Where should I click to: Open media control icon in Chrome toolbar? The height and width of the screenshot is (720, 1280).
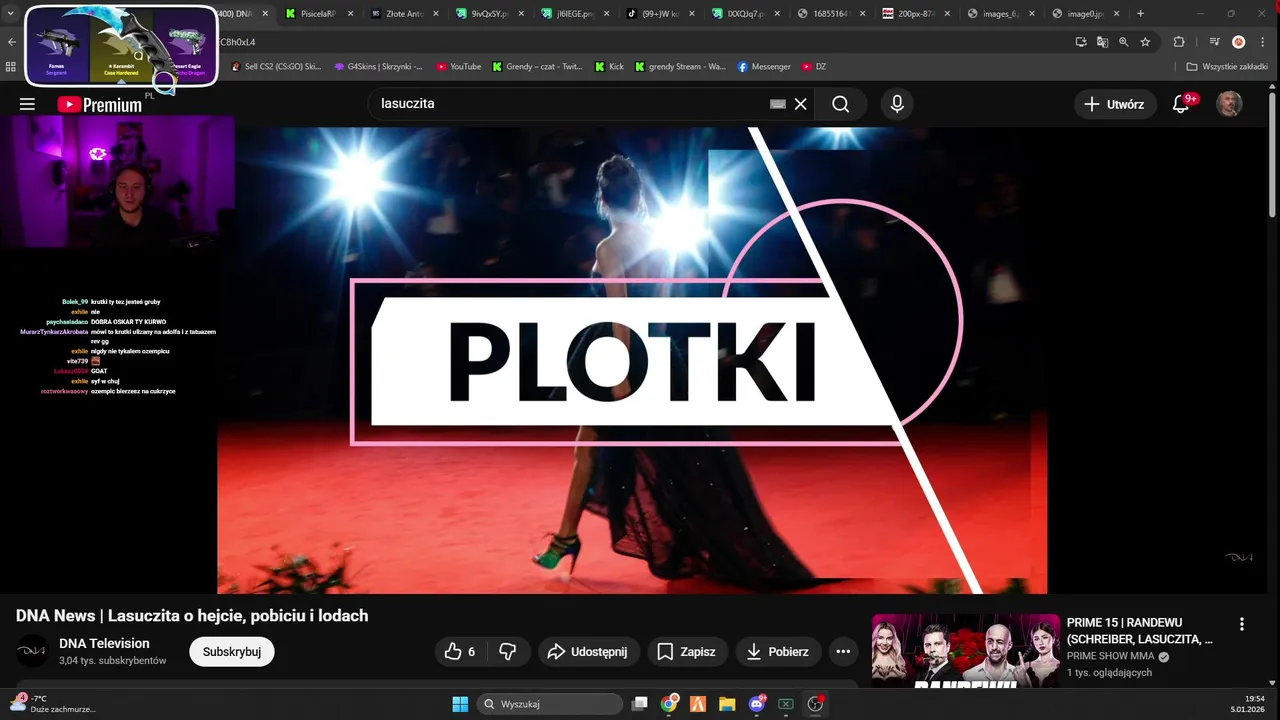click(1214, 42)
